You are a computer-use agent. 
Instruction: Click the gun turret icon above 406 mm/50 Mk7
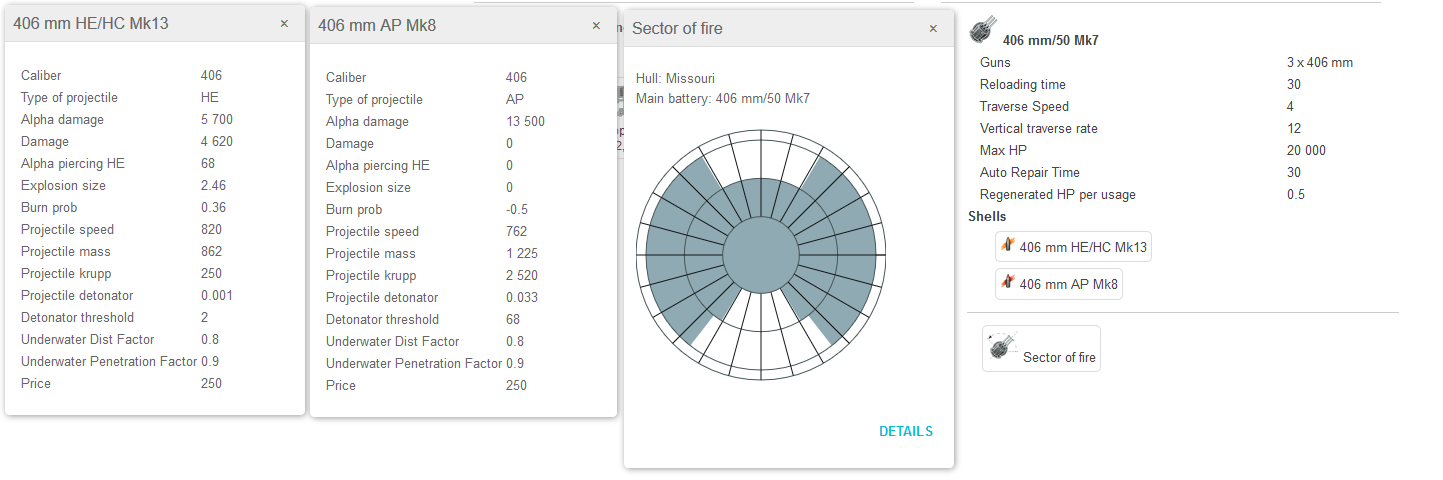coord(982,30)
